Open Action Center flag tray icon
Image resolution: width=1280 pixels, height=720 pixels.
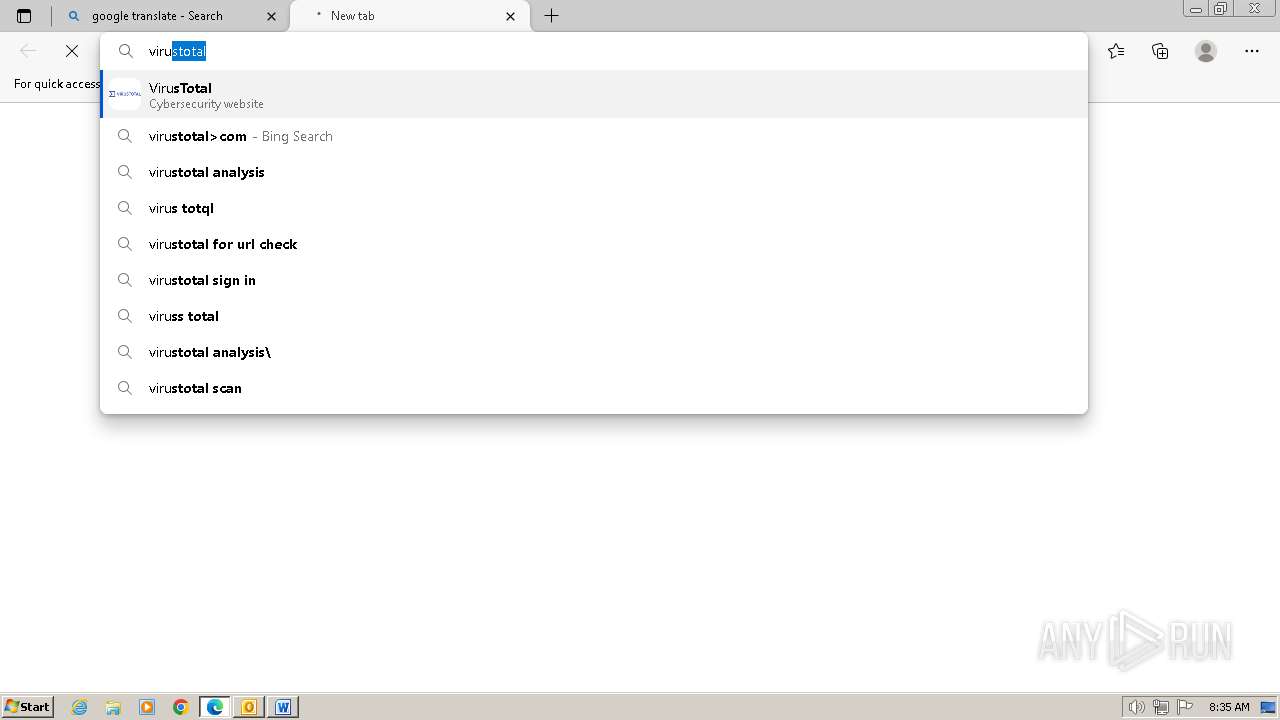click(x=1185, y=707)
